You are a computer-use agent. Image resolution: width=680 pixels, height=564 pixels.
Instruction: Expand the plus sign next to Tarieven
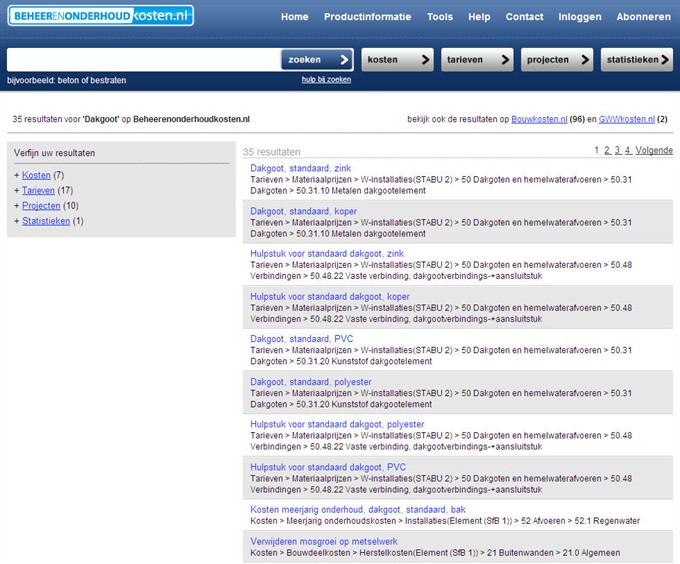point(16,190)
